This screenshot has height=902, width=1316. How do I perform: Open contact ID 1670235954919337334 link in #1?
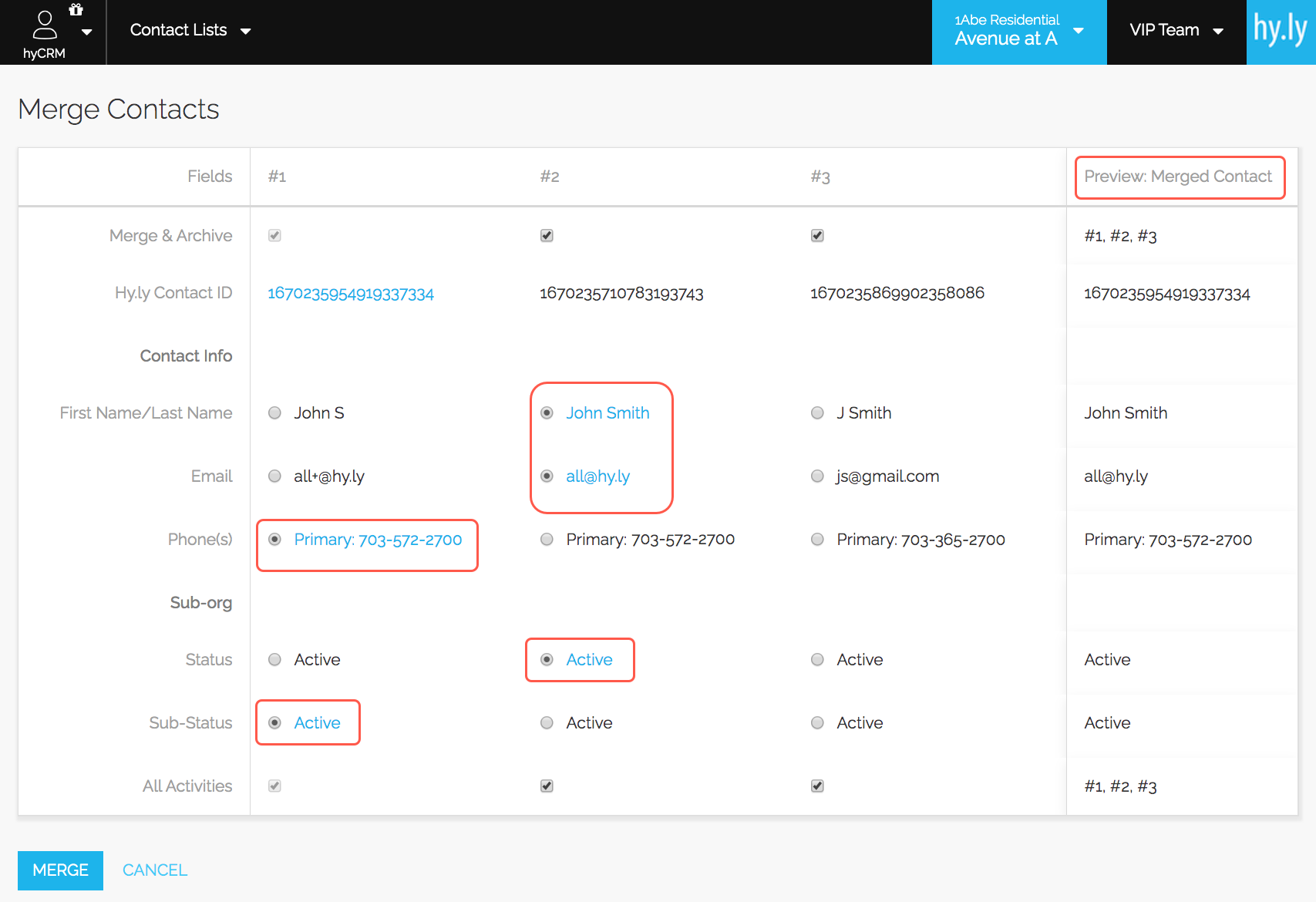coord(351,294)
